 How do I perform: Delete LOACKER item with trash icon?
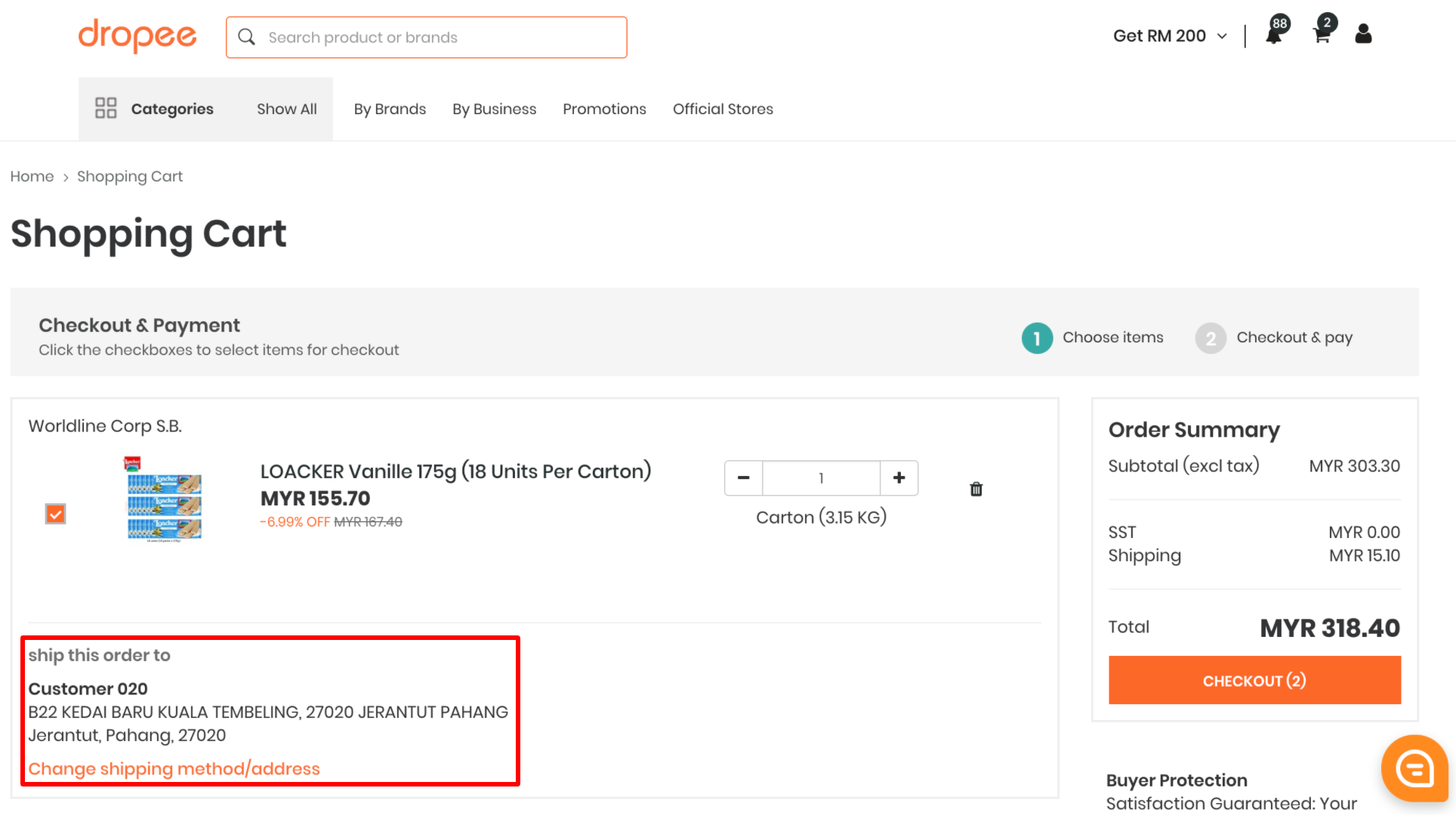click(976, 489)
